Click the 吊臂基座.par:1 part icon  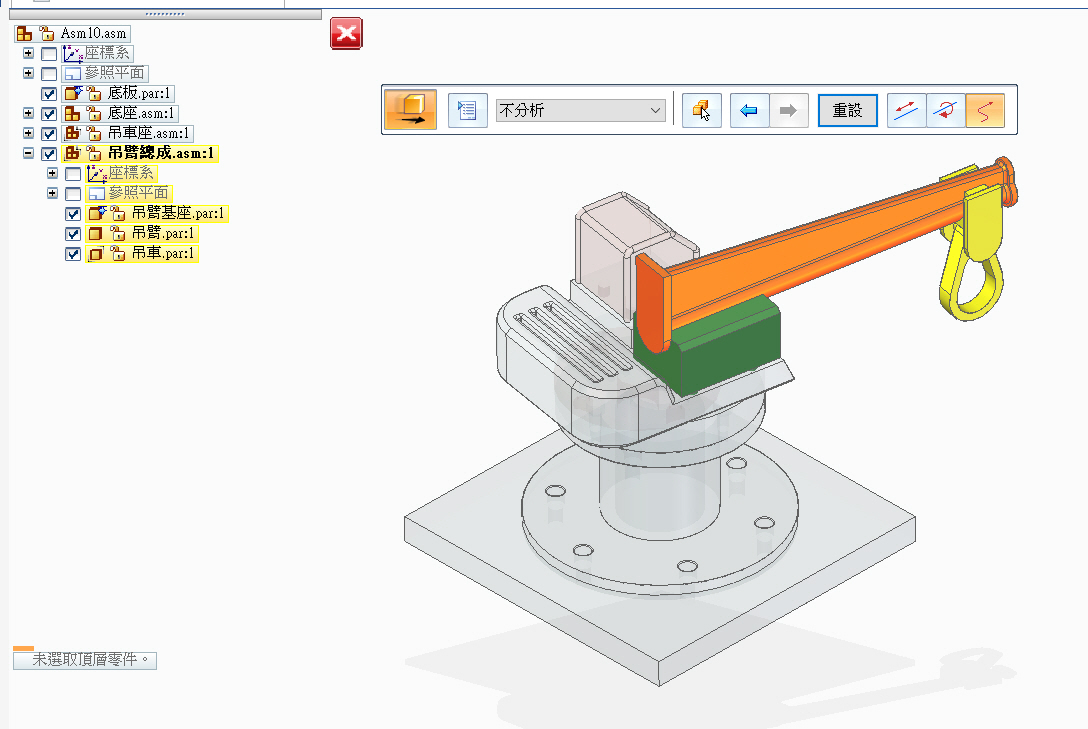(x=97, y=214)
